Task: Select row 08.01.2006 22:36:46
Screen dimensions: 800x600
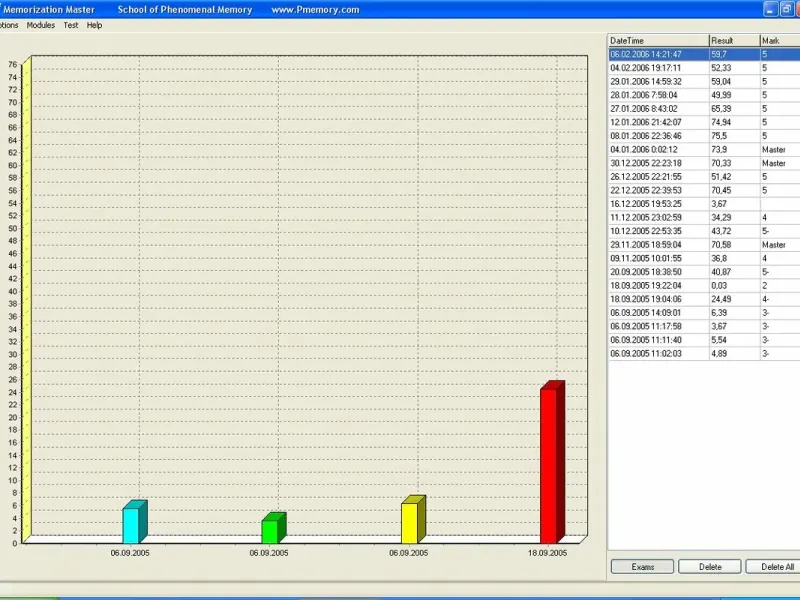Action: 704,136
